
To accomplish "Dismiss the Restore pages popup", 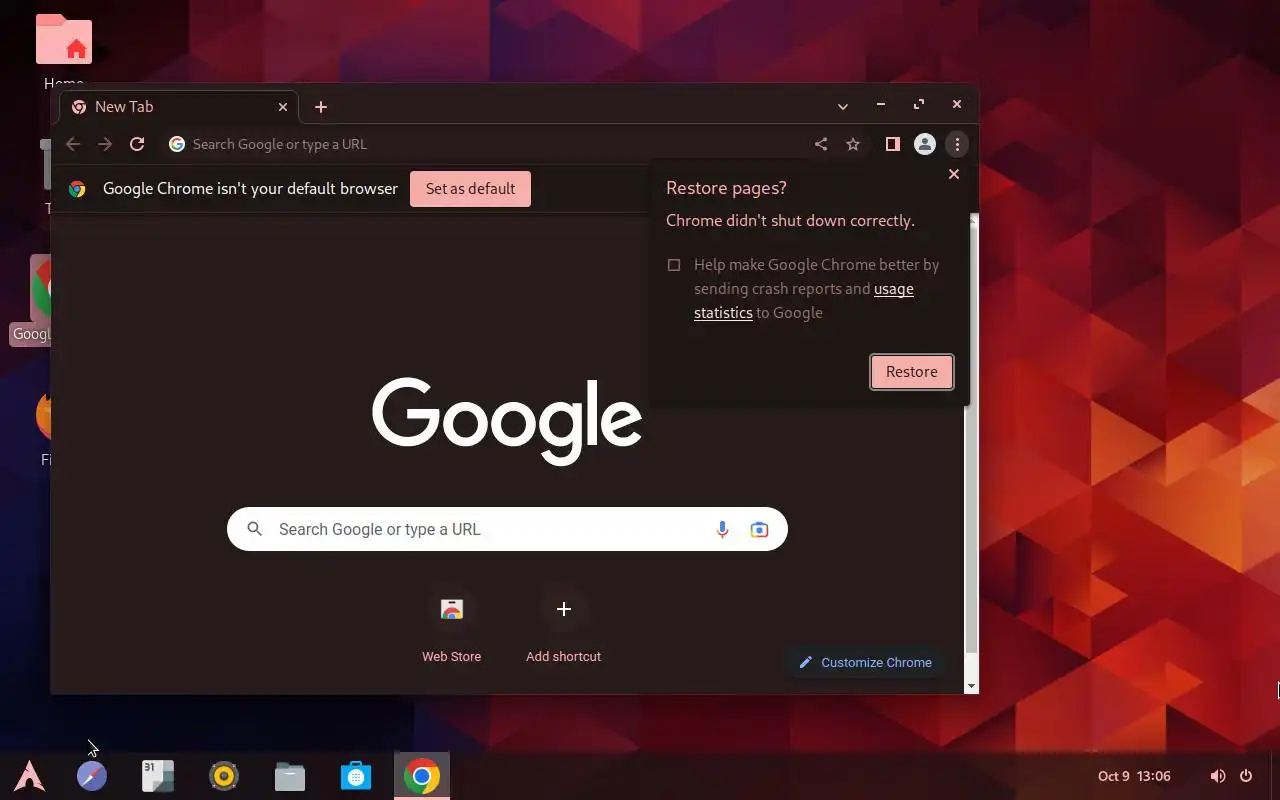I will 954,174.
